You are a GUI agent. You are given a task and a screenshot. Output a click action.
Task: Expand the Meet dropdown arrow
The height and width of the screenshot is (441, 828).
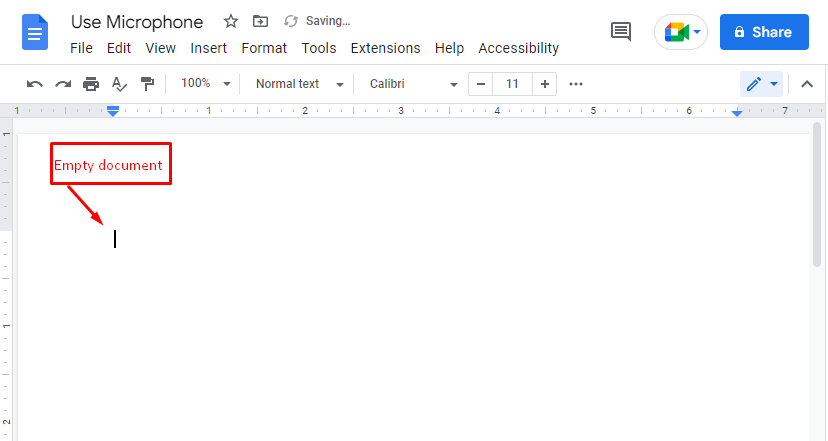[697, 32]
